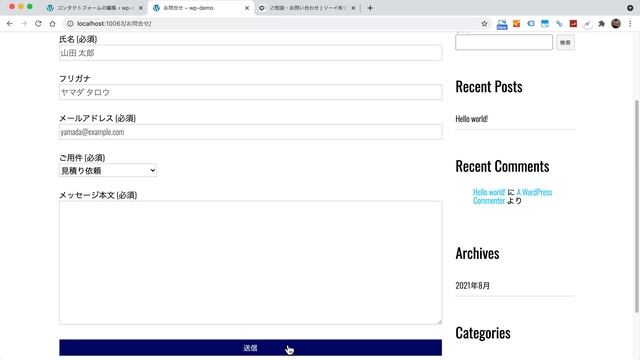Click the フリガナ input field
This screenshot has height=360, width=640.
(x=250, y=92)
